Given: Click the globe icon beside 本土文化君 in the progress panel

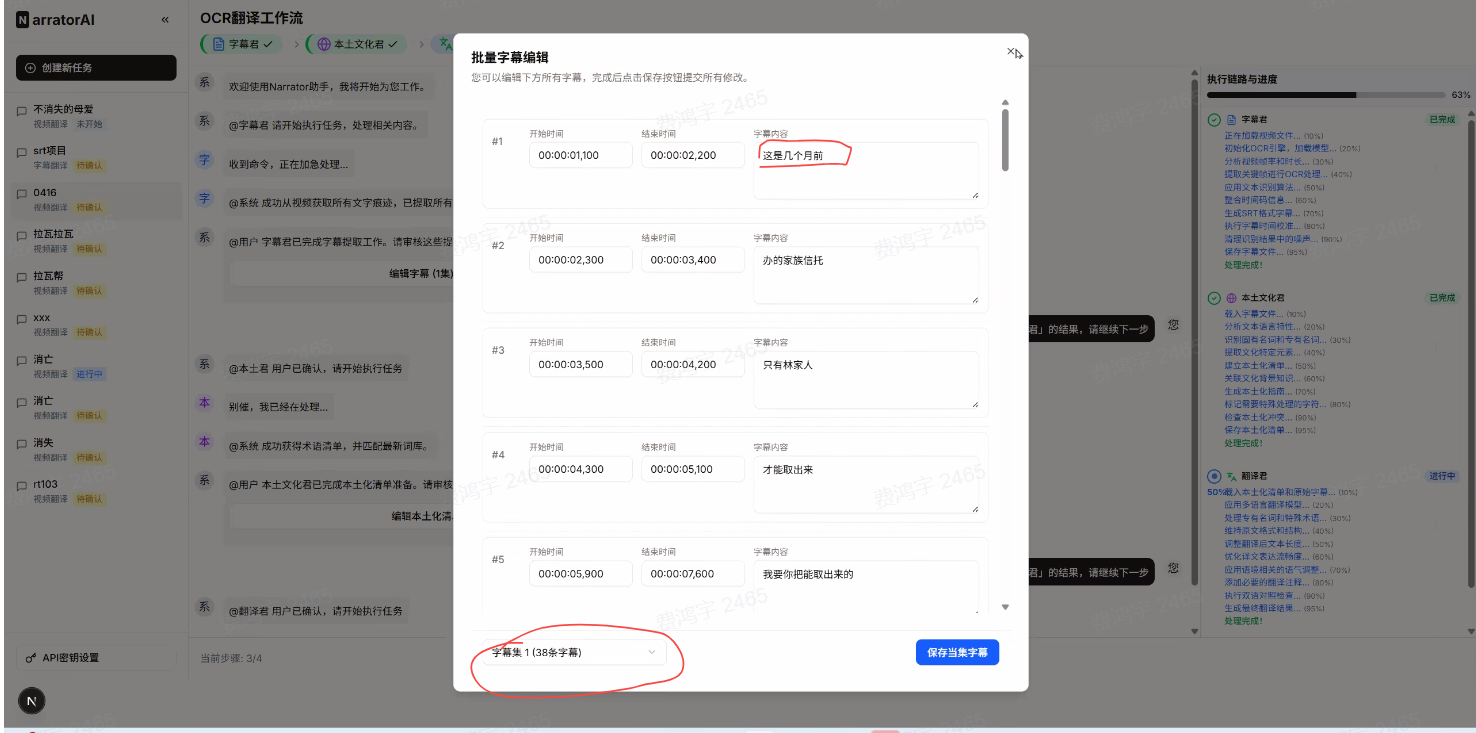Looking at the screenshot, I should [x=1231, y=298].
